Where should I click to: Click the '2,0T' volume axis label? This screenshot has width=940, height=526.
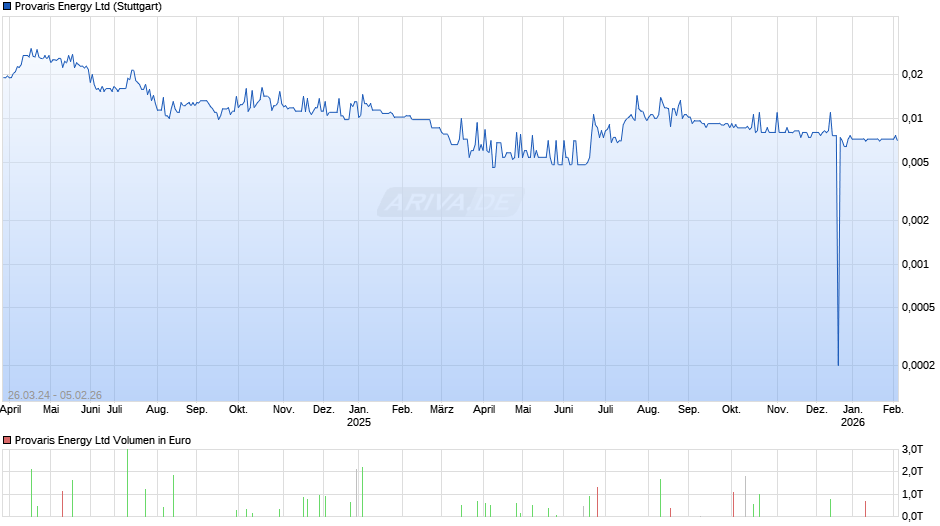click(x=912, y=471)
